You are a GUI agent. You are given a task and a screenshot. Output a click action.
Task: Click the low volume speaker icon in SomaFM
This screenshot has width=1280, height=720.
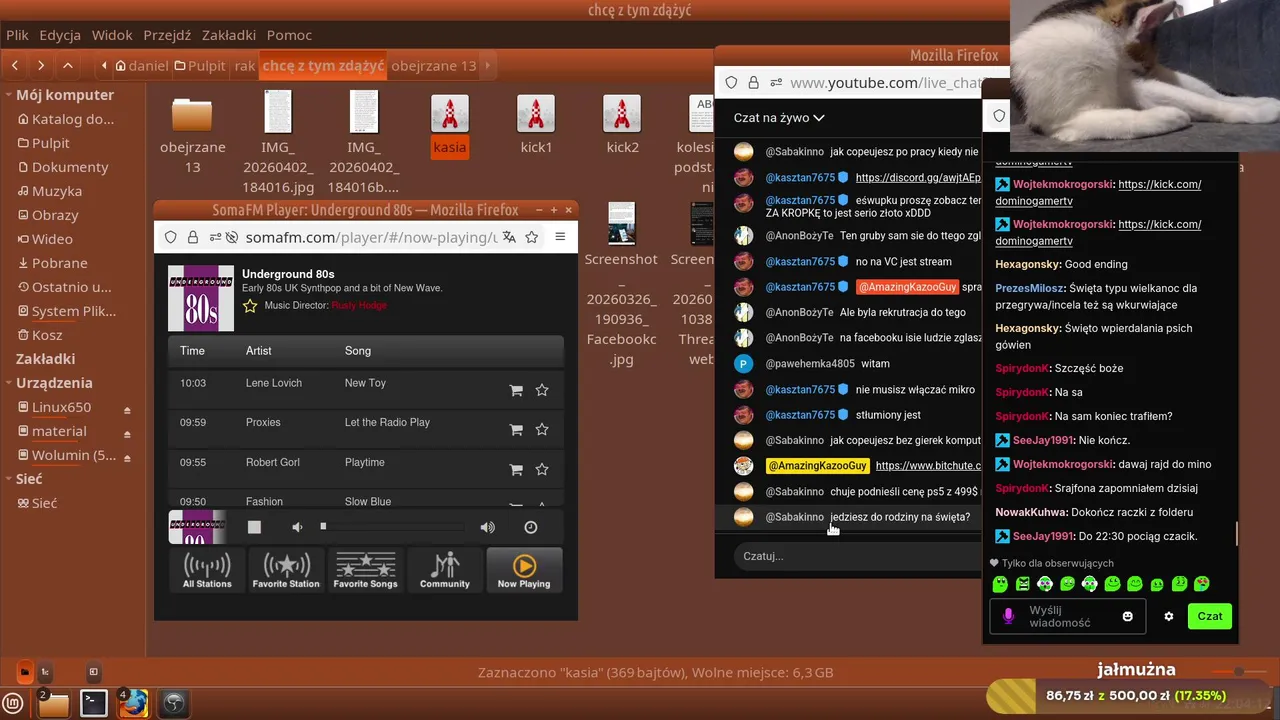[x=297, y=527]
